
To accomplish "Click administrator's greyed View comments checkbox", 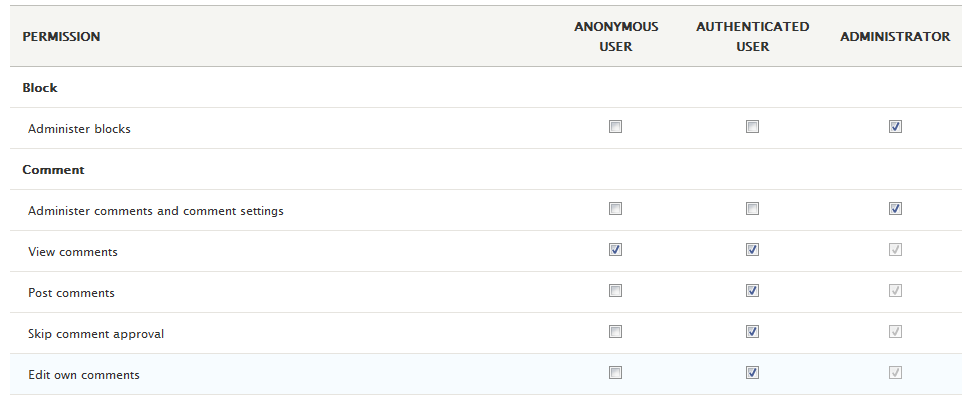I will 895,250.
